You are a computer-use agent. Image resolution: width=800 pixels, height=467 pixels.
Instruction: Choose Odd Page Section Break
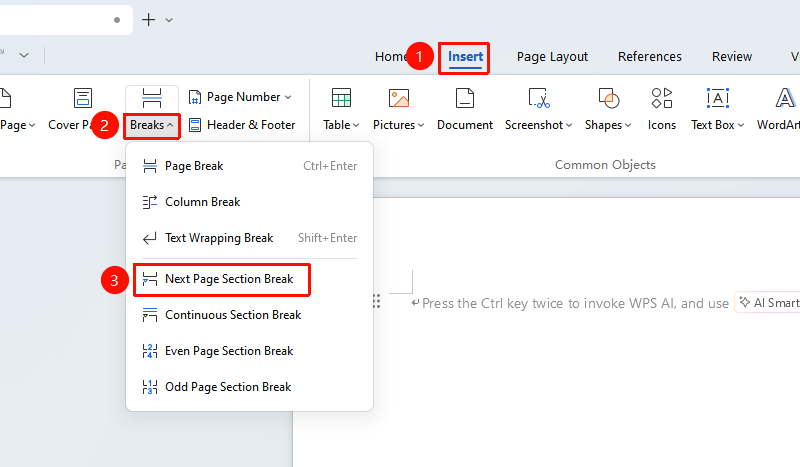[x=249, y=387]
